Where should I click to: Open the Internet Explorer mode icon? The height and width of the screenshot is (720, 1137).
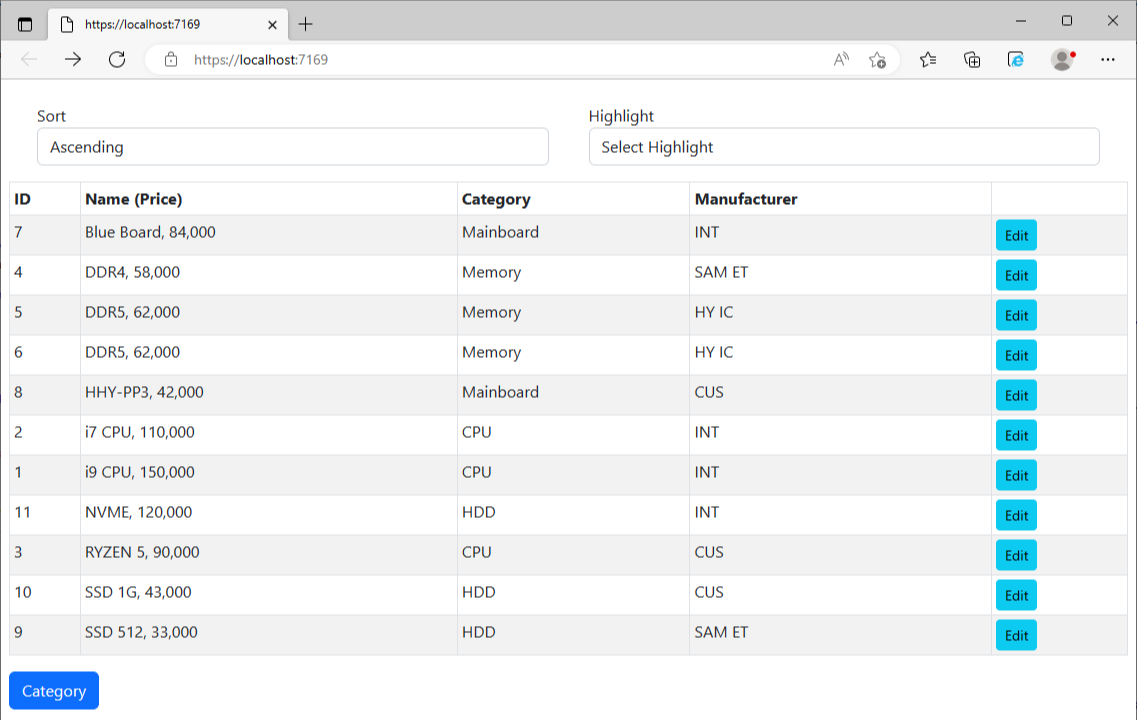coord(1015,59)
